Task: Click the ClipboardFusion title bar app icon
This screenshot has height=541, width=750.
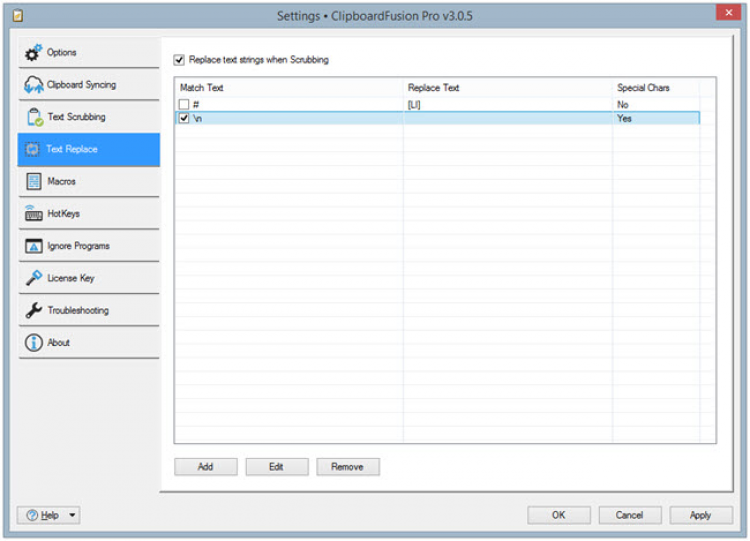Action: 17,16
